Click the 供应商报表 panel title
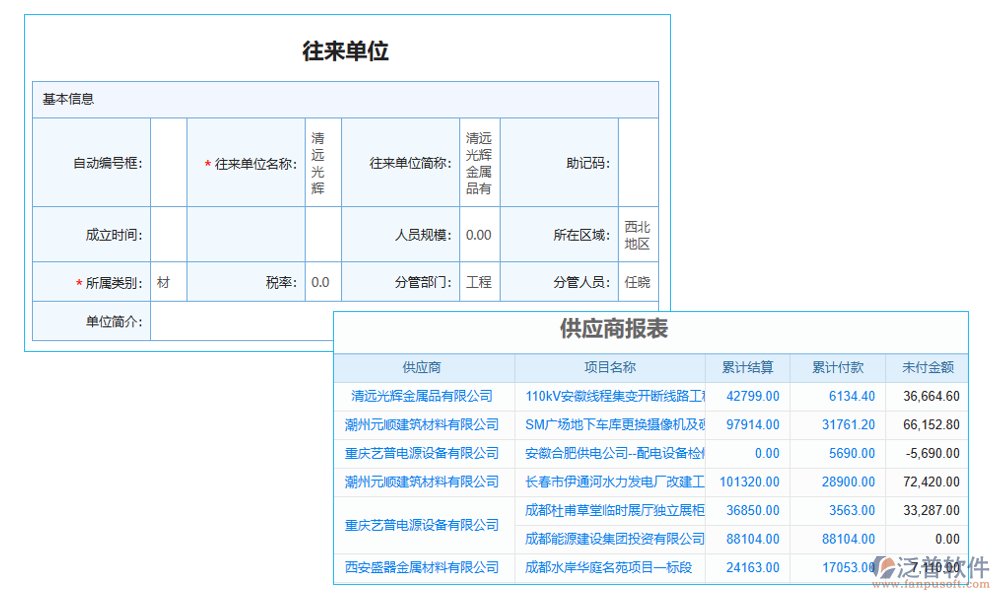1000x600 pixels. [614, 330]
